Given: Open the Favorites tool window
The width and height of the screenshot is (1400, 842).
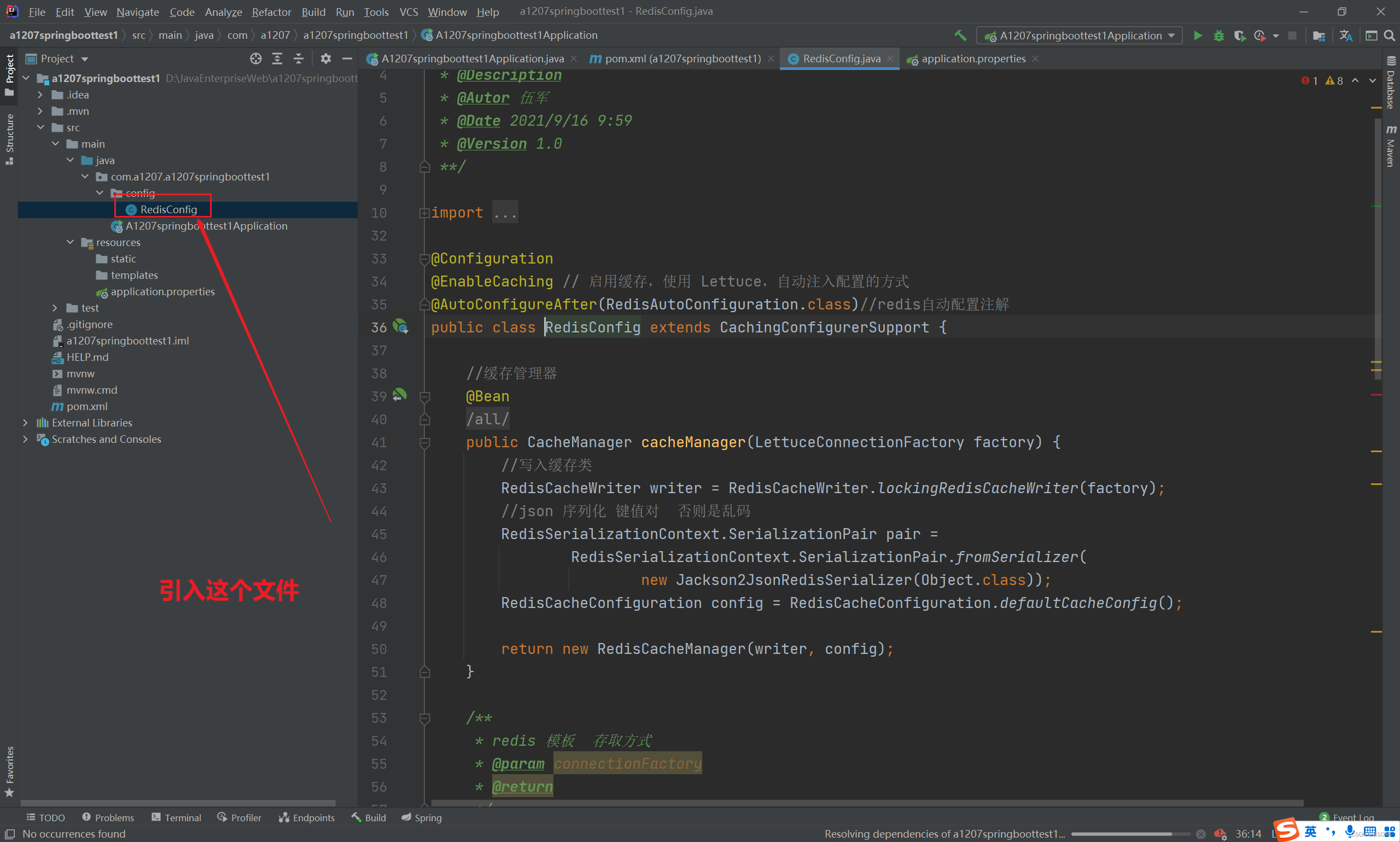Looking at the screenshot, I should 9,771.
